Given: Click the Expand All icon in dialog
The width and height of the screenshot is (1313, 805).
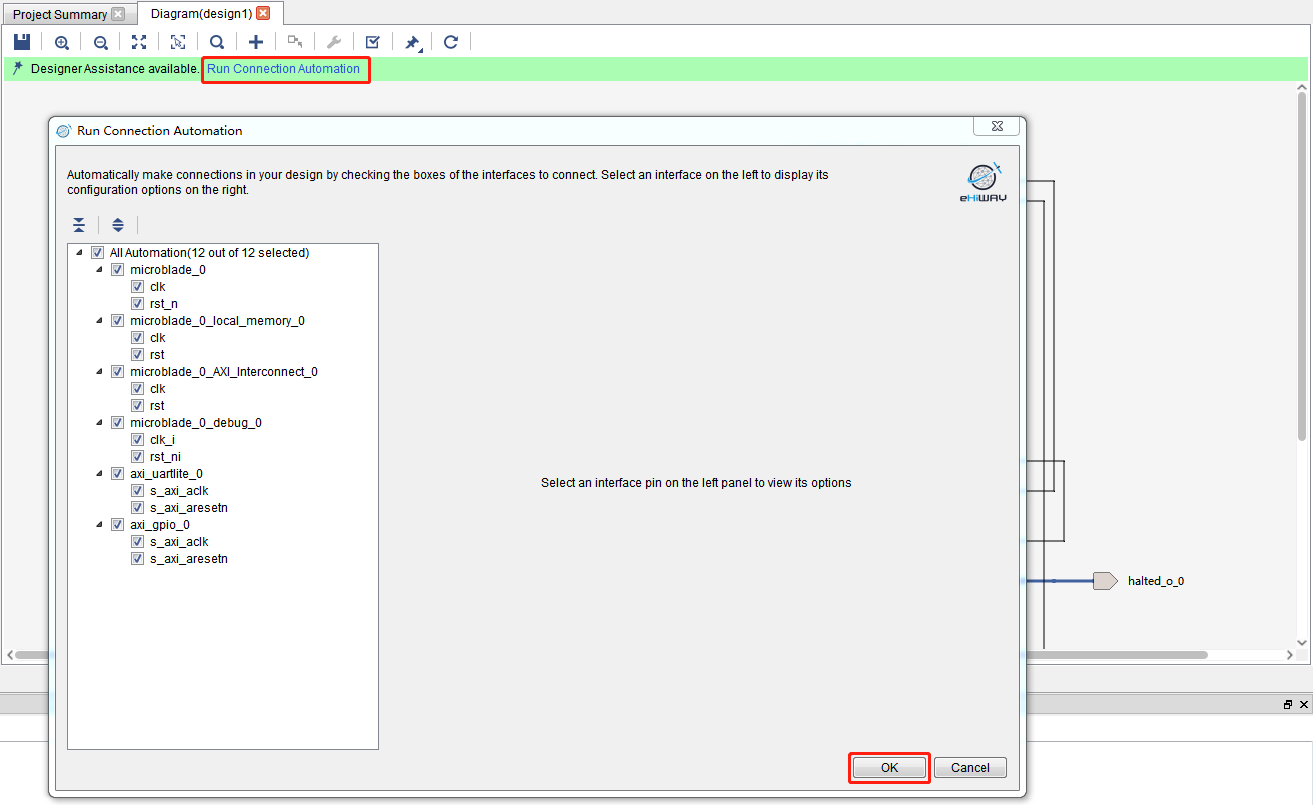Looking at the screenshot, I should coord(118,225).
